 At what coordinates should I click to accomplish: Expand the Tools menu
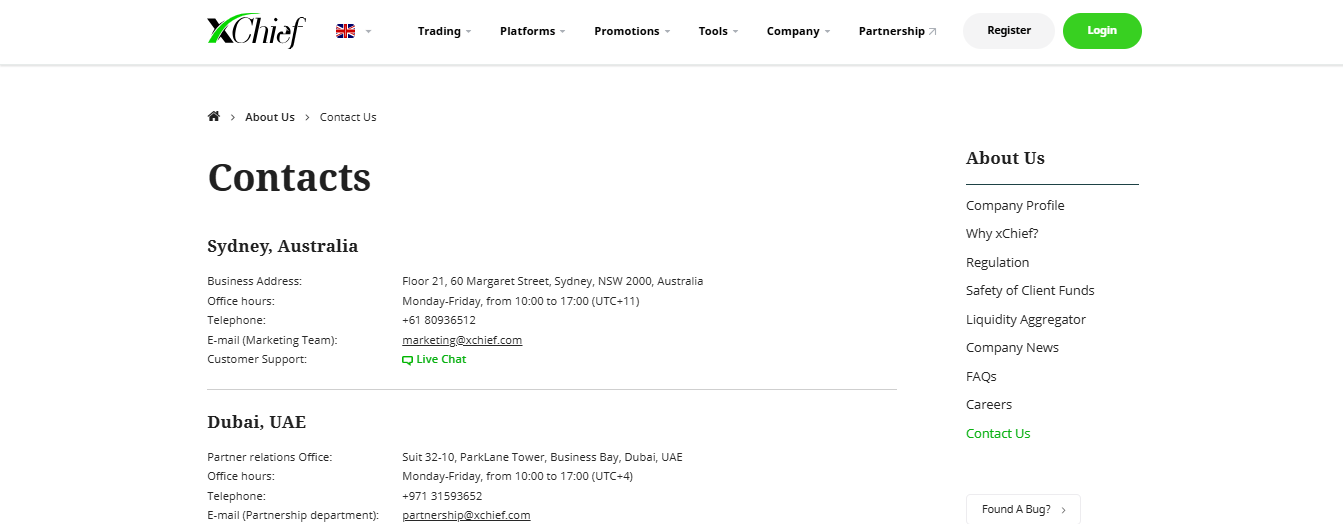[x=718, y=31]
